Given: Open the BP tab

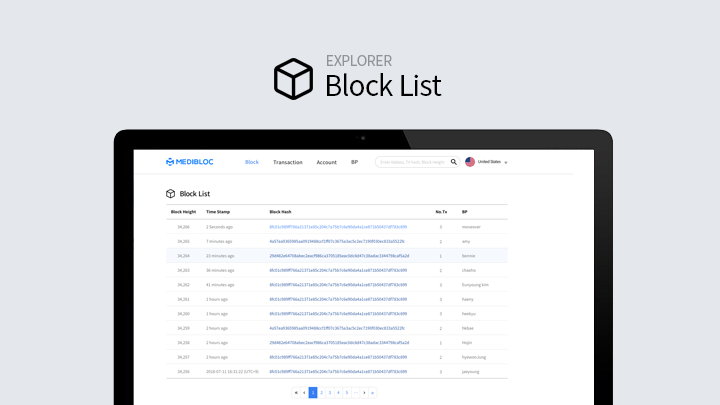Looking at the screenshot, I should pos(354,162).
